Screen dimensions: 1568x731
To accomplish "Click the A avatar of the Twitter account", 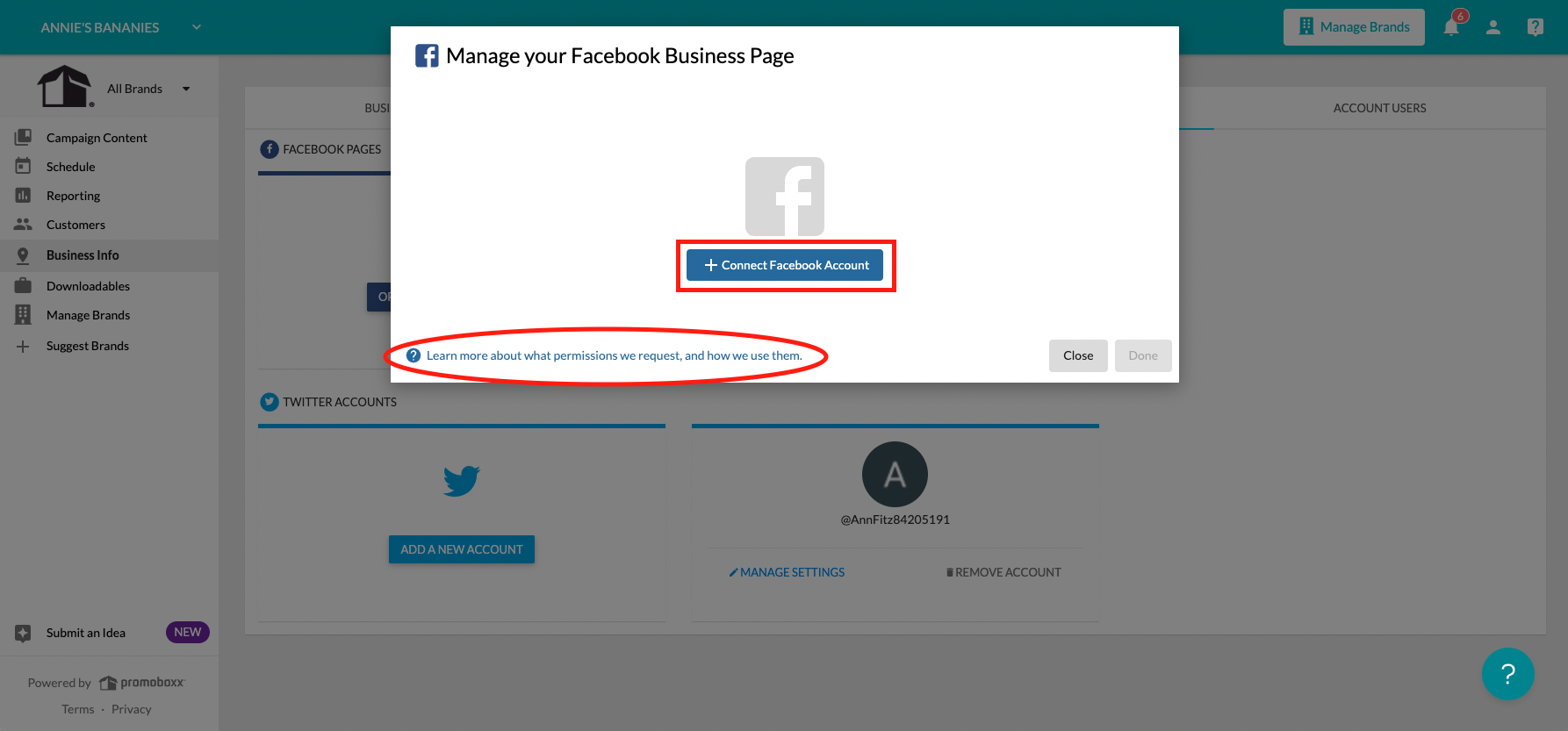I will pos(895,474).
